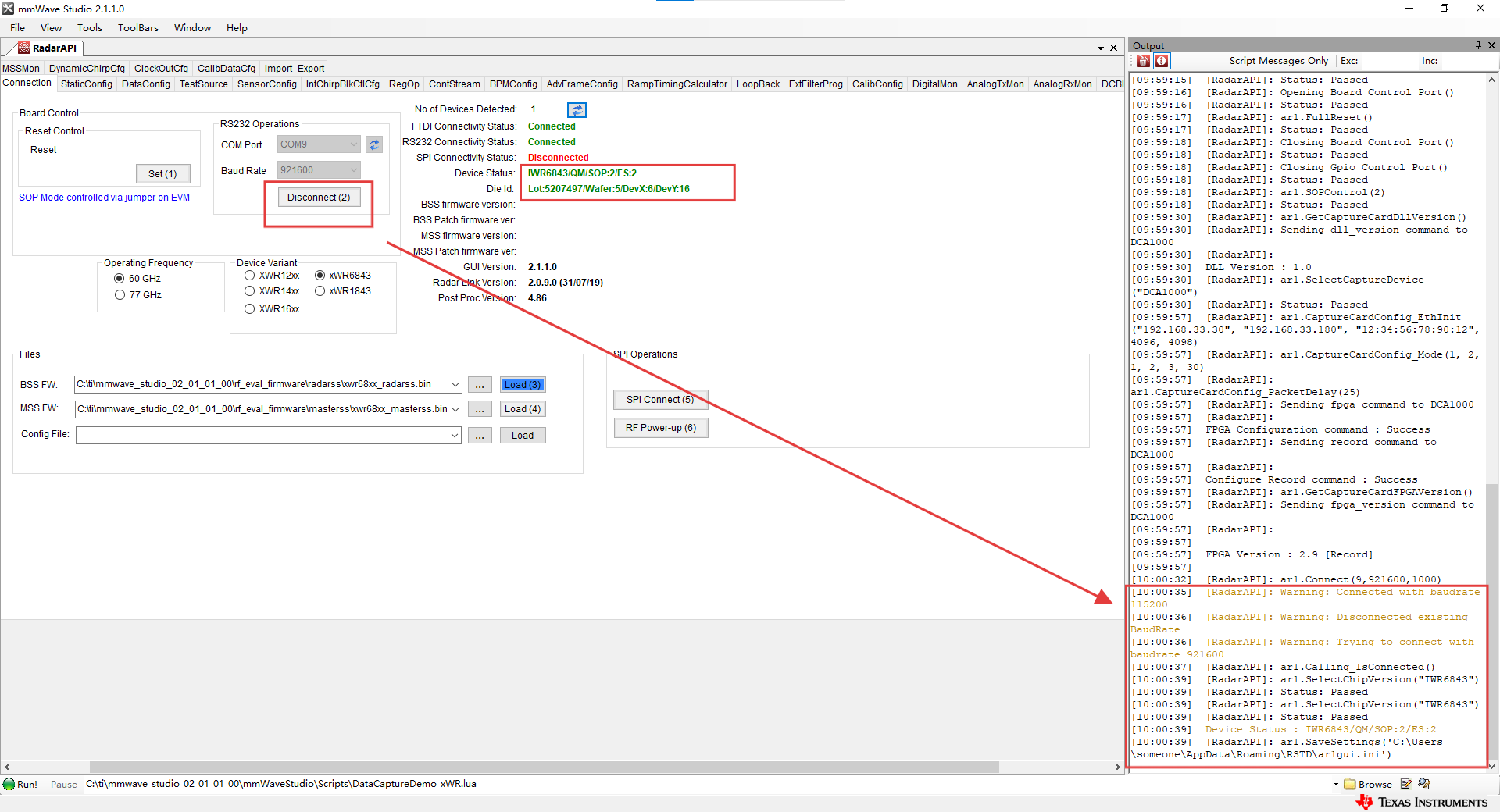Click the Set (1) reset button
1500x812 pixels.
pos(162,174)
